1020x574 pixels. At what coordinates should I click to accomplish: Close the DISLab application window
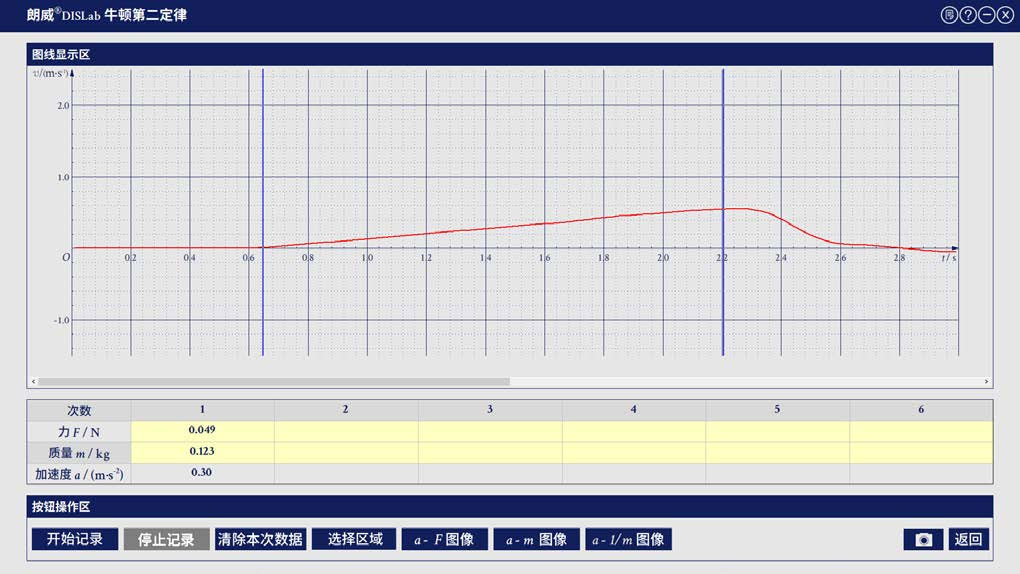click(1005, 15)
